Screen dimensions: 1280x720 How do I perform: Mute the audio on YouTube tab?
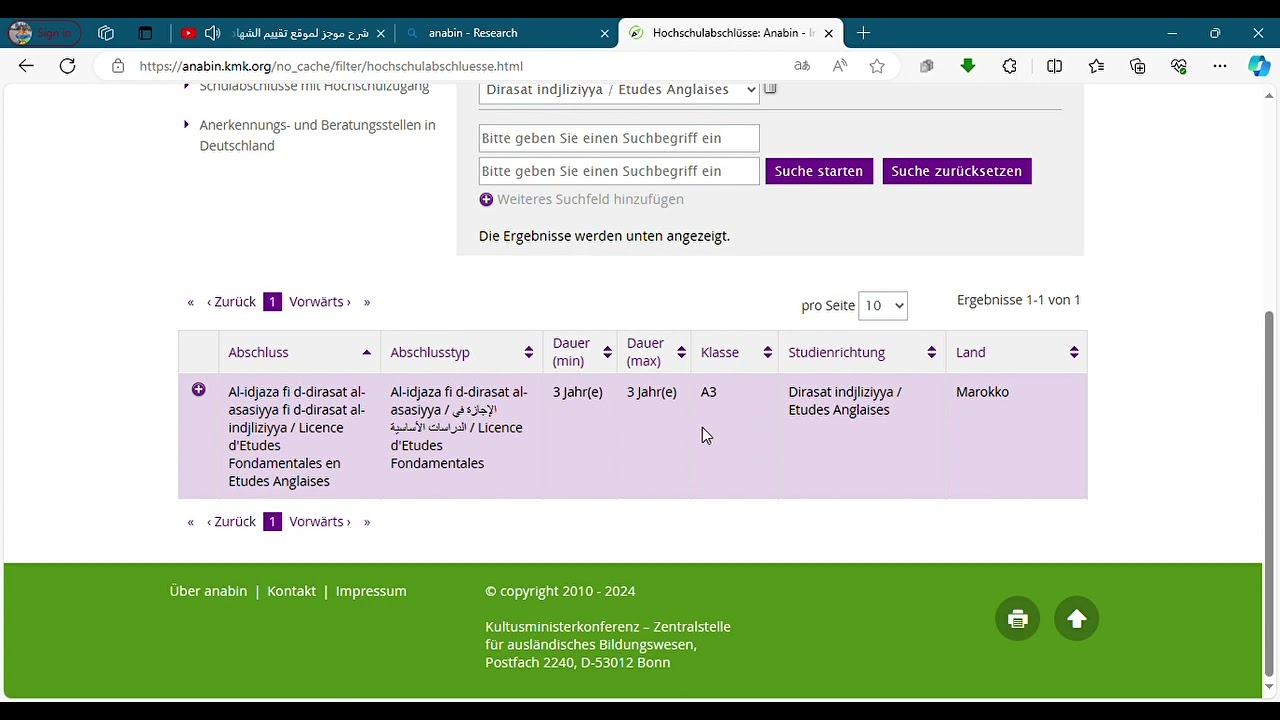[x=212, y=33]
